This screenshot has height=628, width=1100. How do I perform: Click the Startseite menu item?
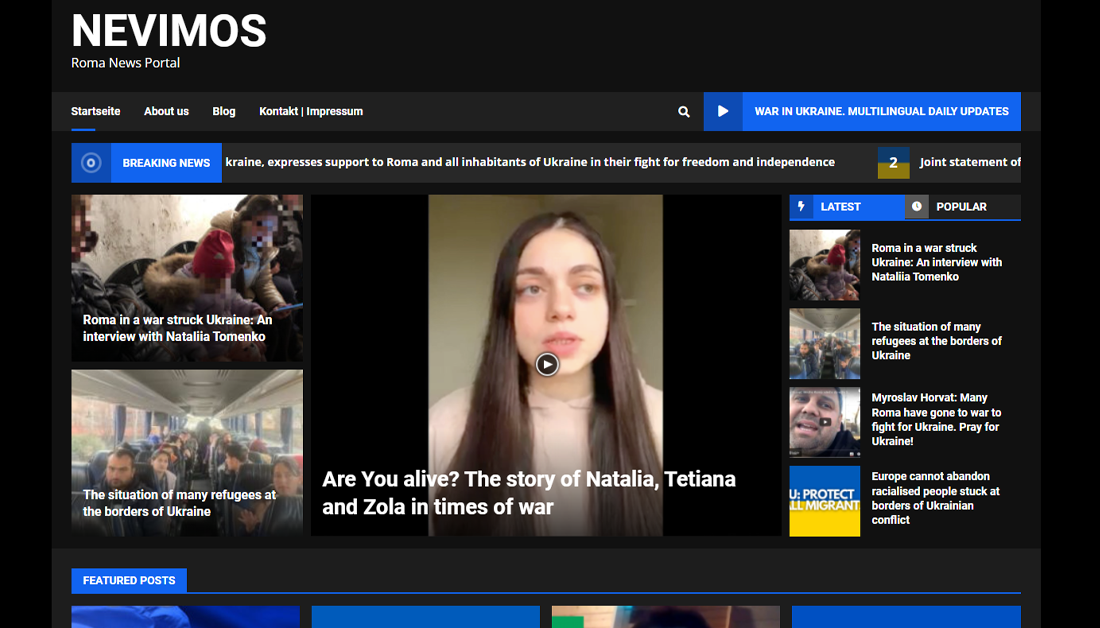coord(96,112)
